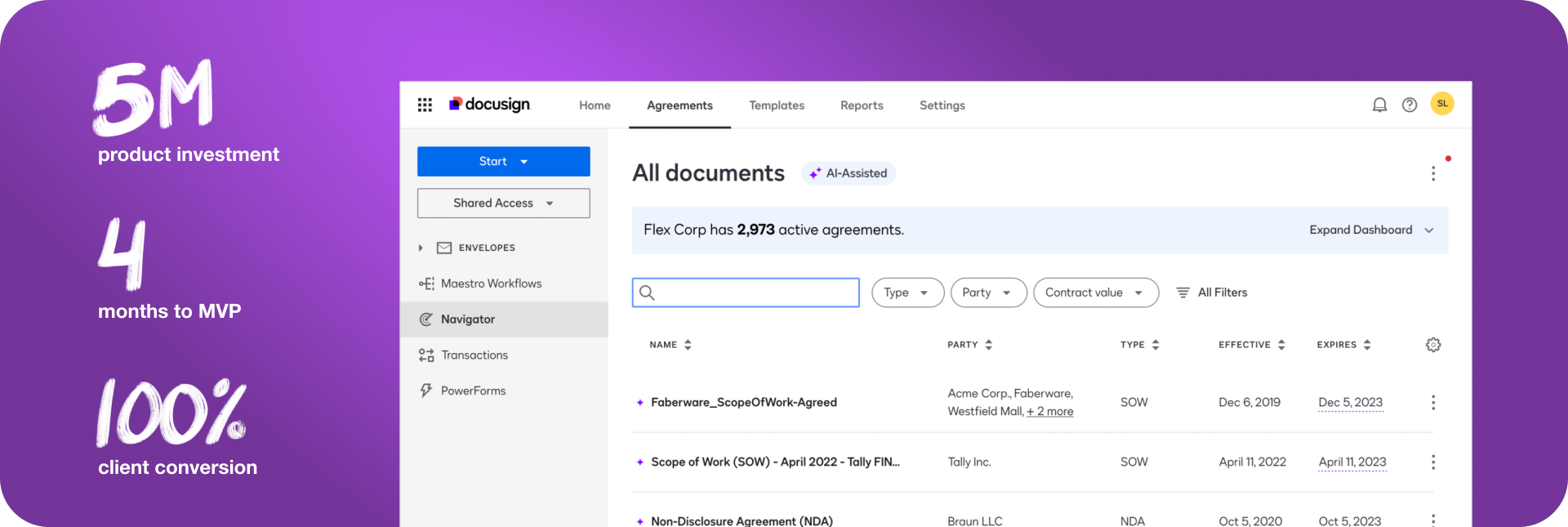
Task: Click the AI sparkle beside Faberware_ScopeOfWork-Agreed
Action: click(x=640, y=402)
